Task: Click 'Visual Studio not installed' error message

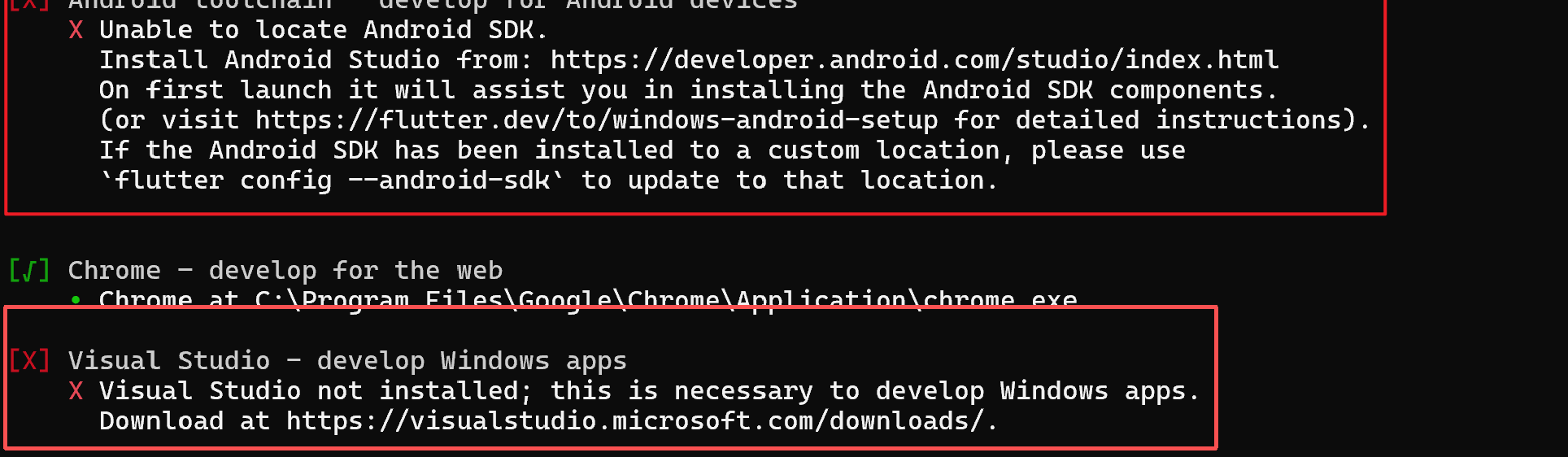Action: (649, 391)
